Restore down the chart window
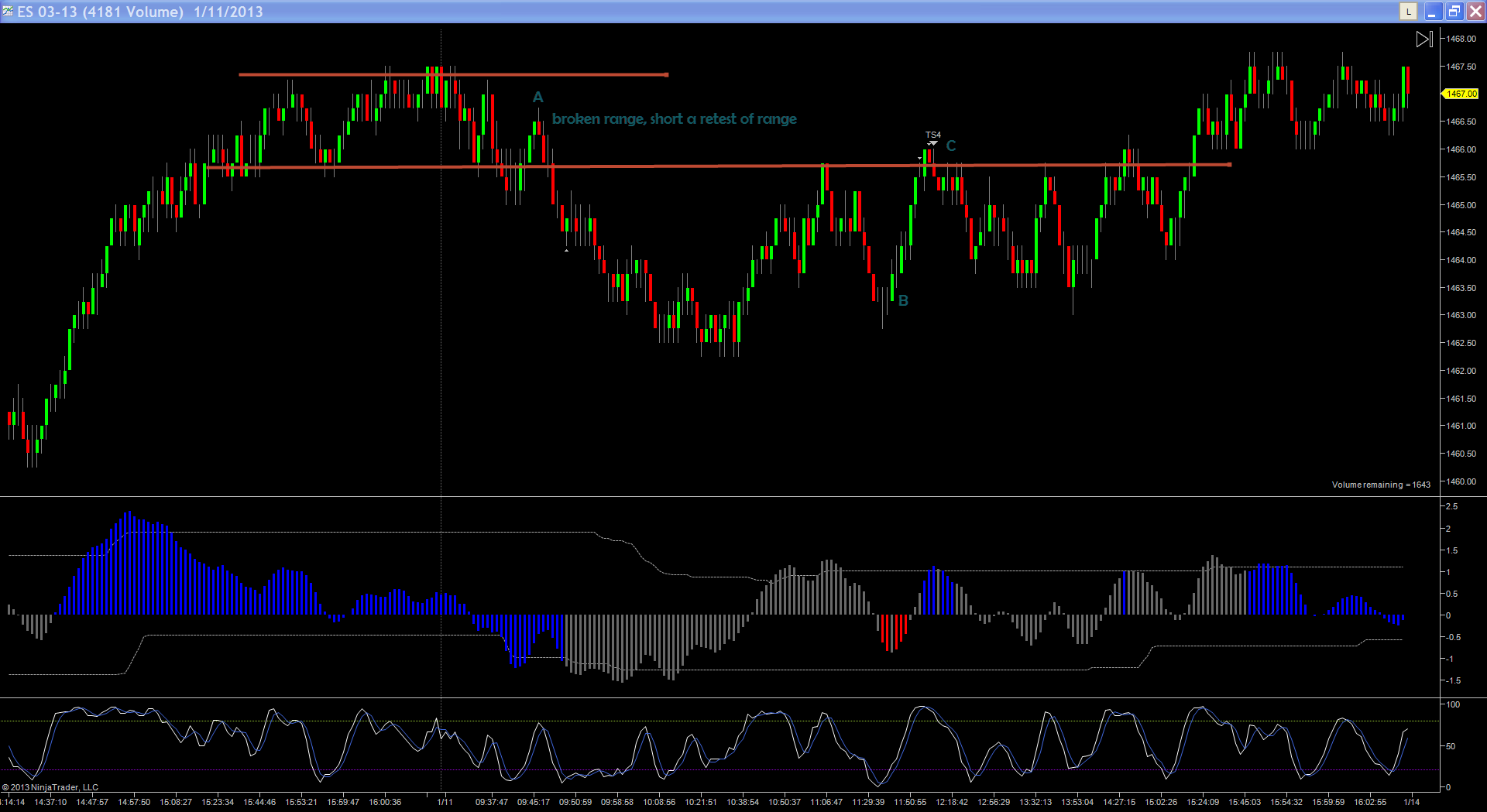Viewport: 1487px width, 812px height. coord(1454,11)
